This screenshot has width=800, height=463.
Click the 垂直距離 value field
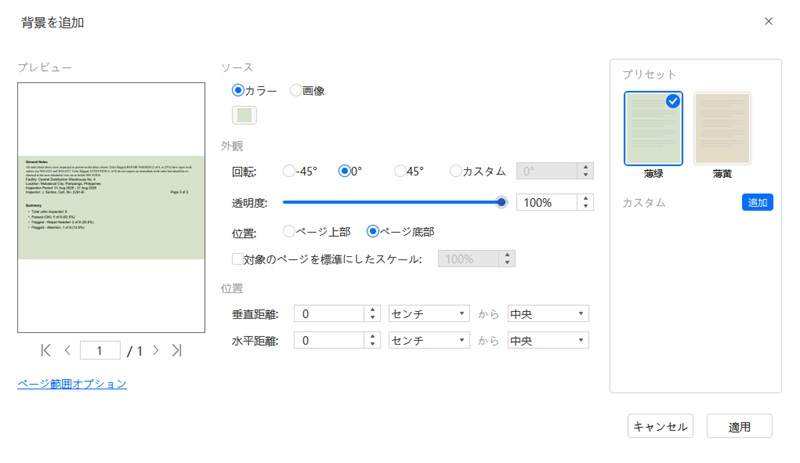330,314
